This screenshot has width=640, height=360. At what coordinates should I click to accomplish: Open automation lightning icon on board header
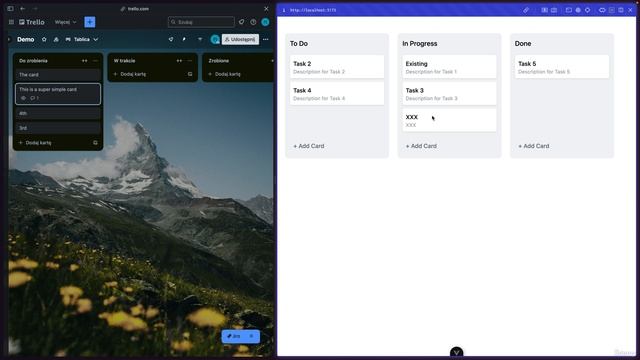point(184,40)
